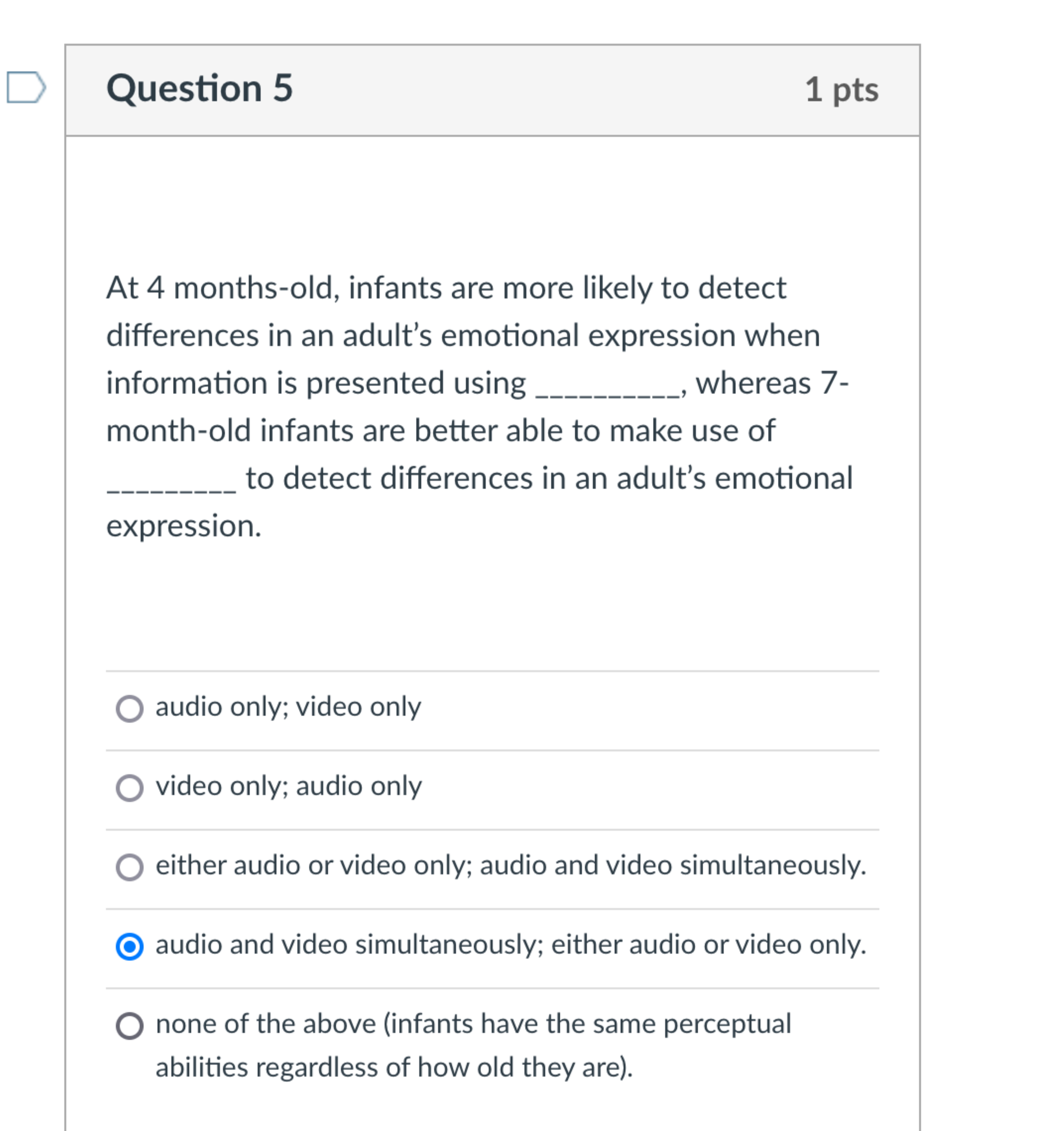Select the currently filled 'audio and video simultaneously' answer
The height and width of the screenshot is (1131, 1064).
click(131, 945)
